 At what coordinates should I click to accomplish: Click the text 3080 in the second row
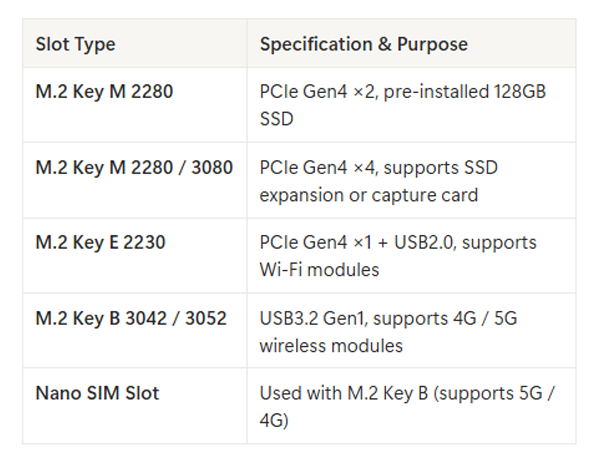pyautogui.click(x=211, y=167)
